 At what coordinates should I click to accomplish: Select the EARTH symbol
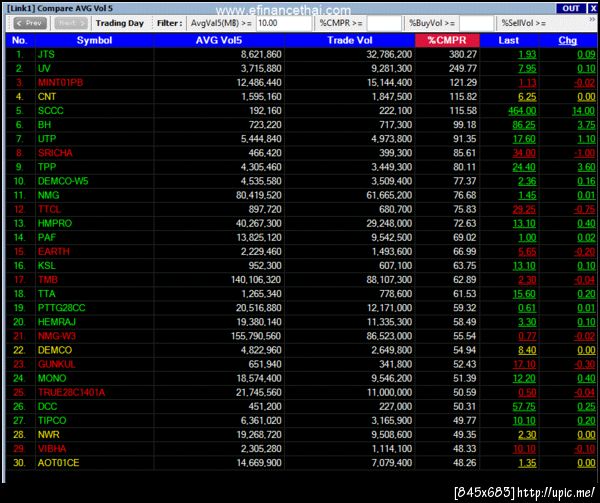click(x=54, y=252)
